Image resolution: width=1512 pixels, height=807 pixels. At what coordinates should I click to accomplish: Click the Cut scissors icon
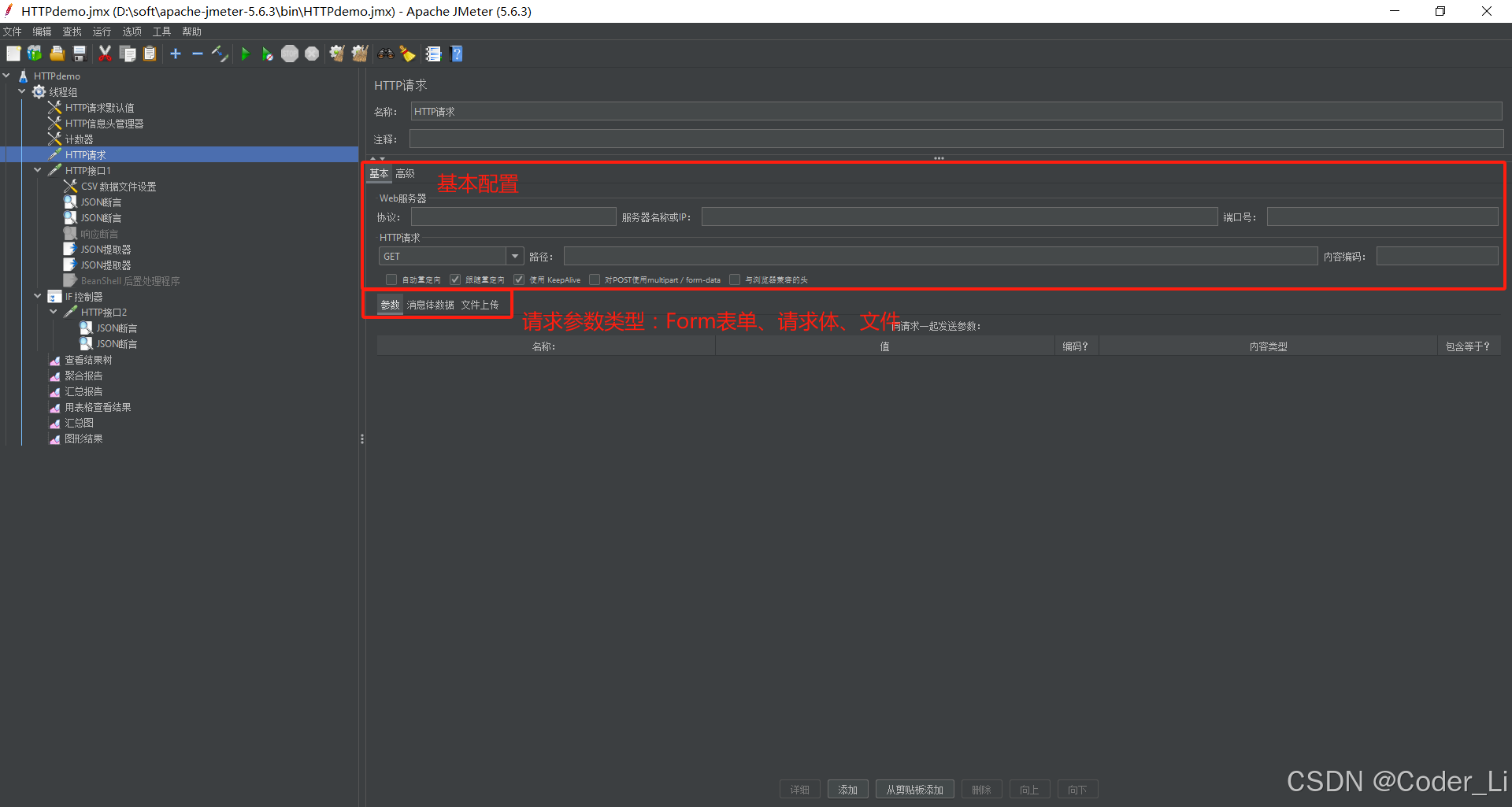pyautogui.click(x=105, y=54)
